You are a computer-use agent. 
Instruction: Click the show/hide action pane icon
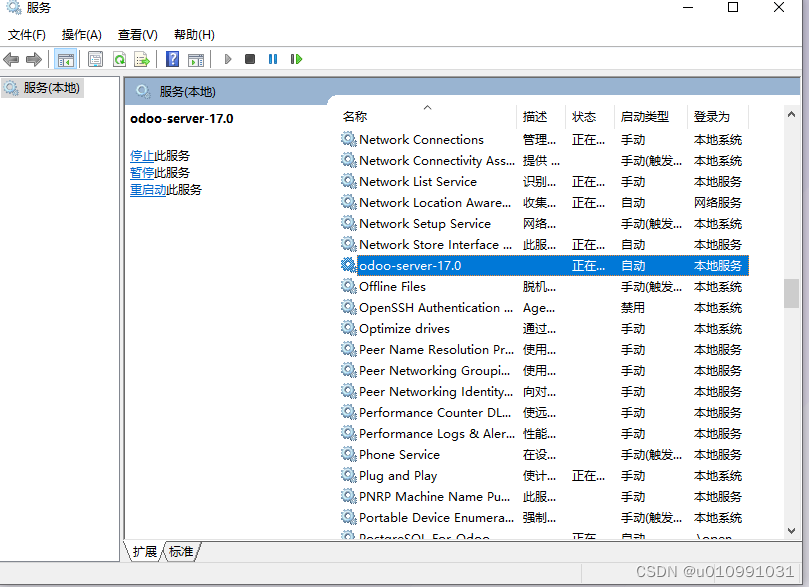click(196, 59)
